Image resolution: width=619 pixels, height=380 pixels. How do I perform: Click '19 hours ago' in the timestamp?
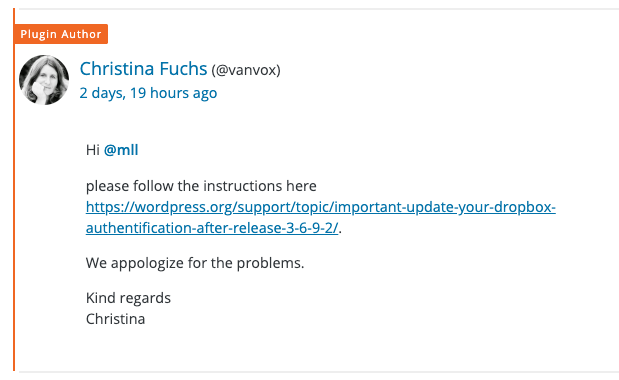[174, 93]
